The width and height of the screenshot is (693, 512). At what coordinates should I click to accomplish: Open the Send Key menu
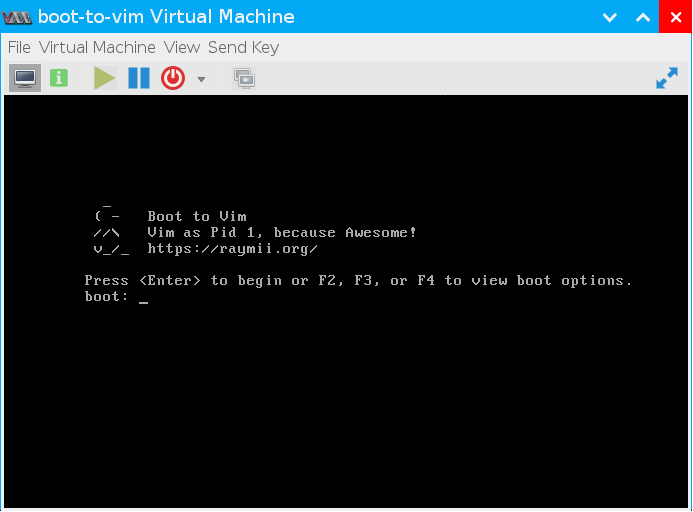(x=244, y=47)
